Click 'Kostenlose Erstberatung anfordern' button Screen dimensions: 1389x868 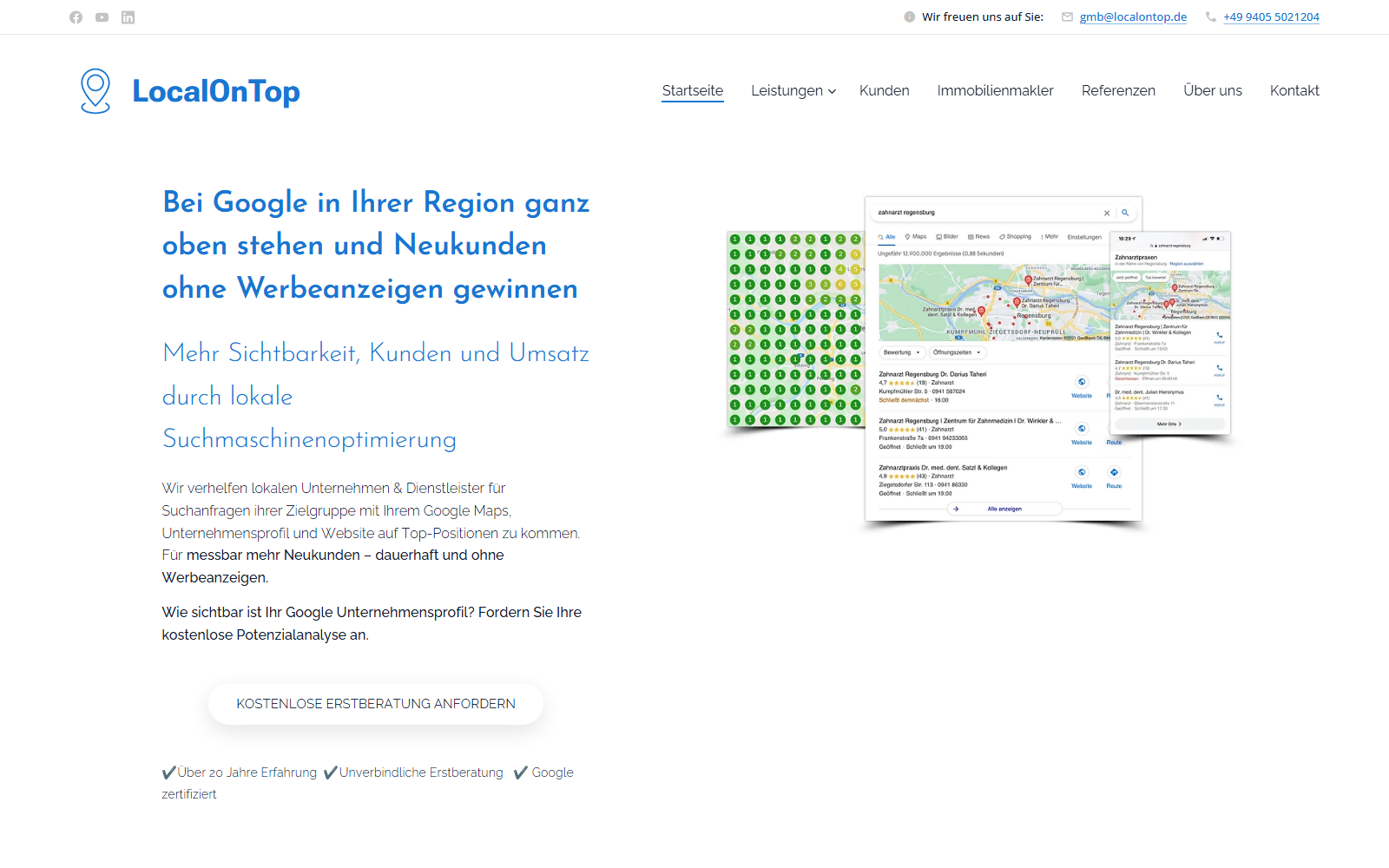[376, 704]
